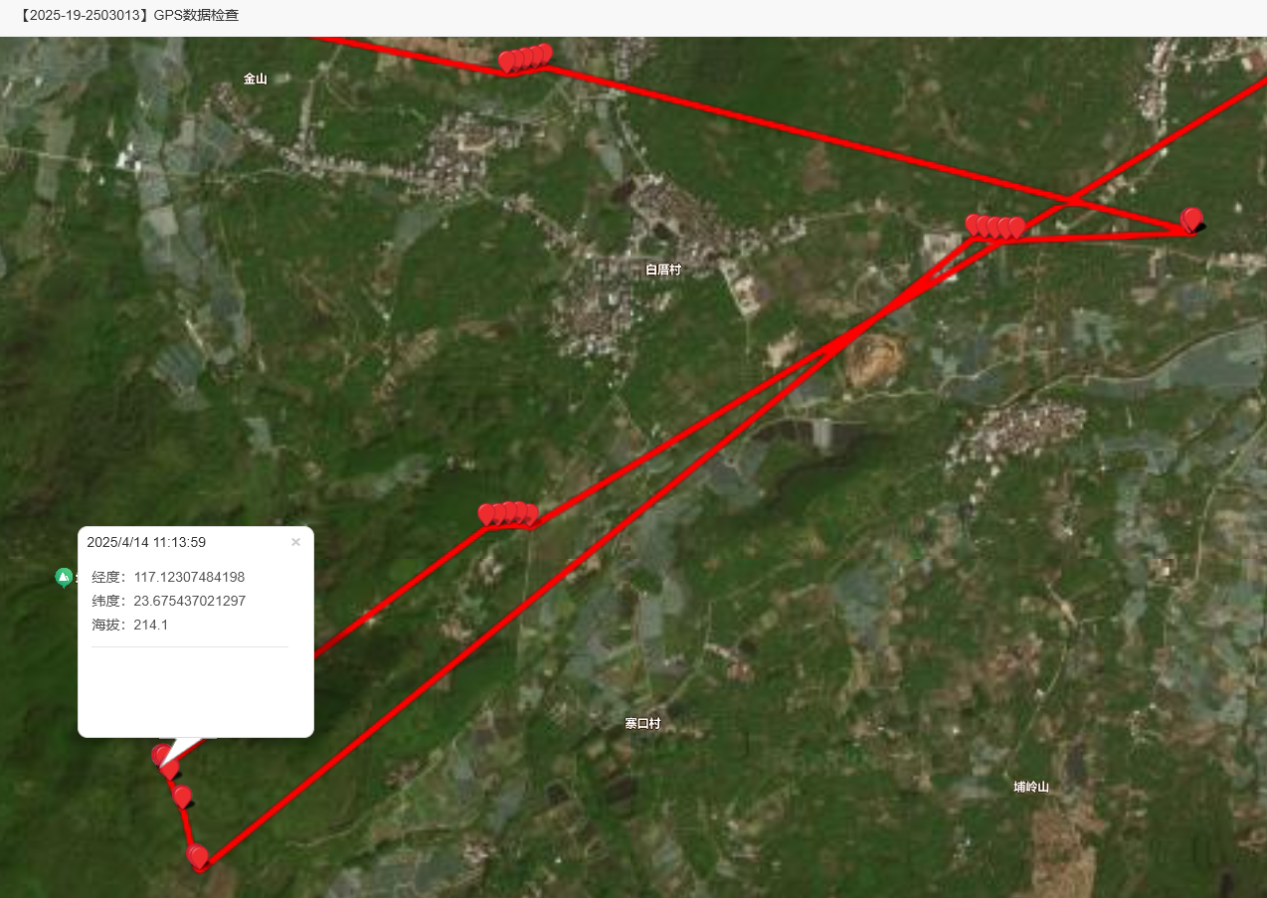Click the longitude value 117.12307484198
This screenshot has width=1267, height=898.
coord(189,577)
